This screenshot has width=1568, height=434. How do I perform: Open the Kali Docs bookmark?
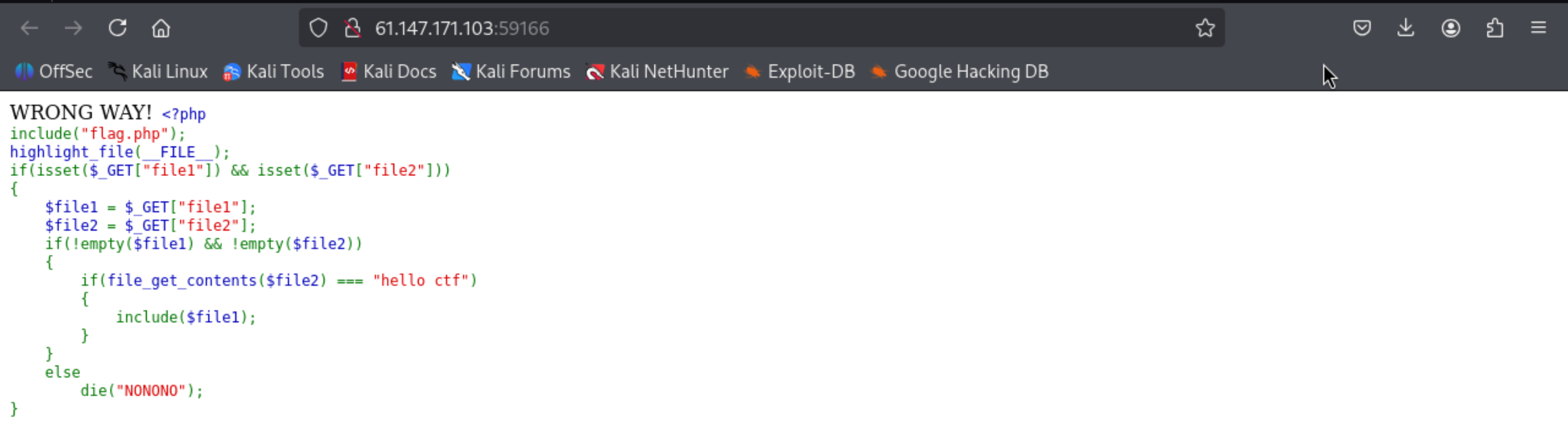point(388,72)
